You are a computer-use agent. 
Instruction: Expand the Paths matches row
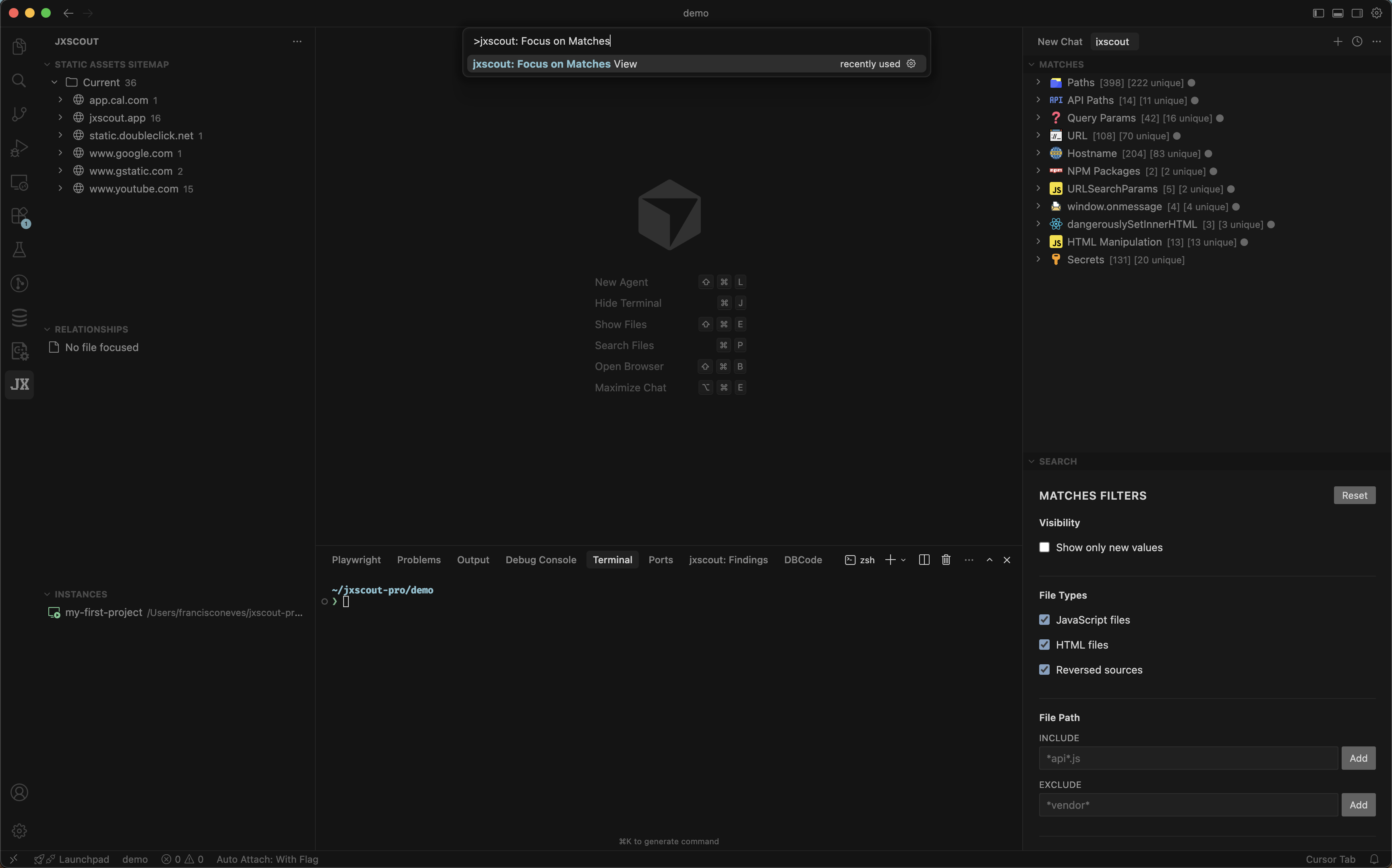click(x=1038, y=82)
